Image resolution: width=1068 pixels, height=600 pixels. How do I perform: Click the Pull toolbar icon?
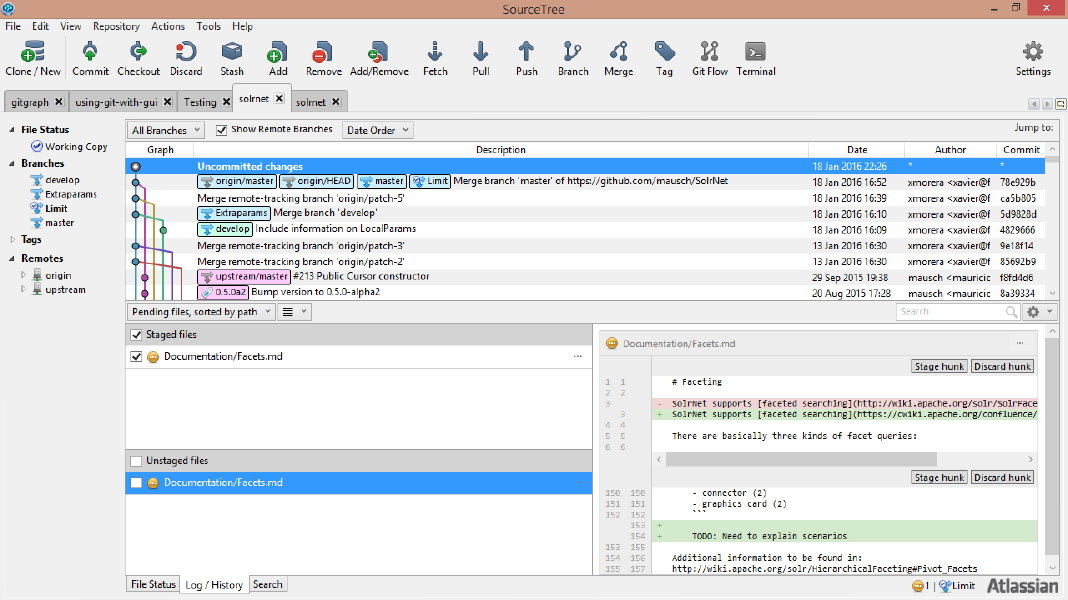point(480,58)
